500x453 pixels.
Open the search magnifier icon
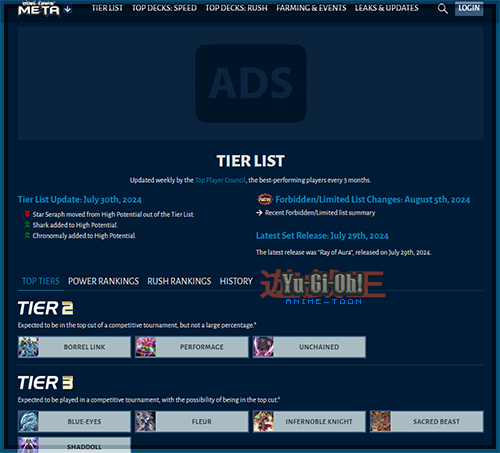pos(442,8)
